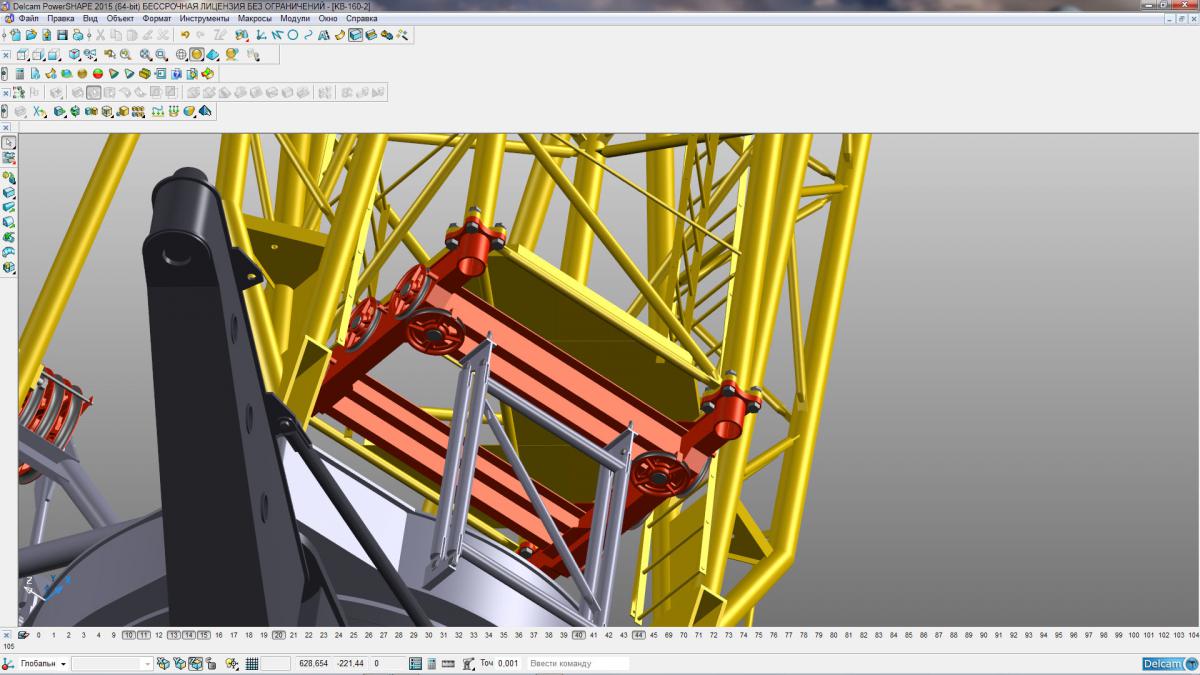
Task: Click the ruler measure icon in status bar
Action: coord(448,663)
